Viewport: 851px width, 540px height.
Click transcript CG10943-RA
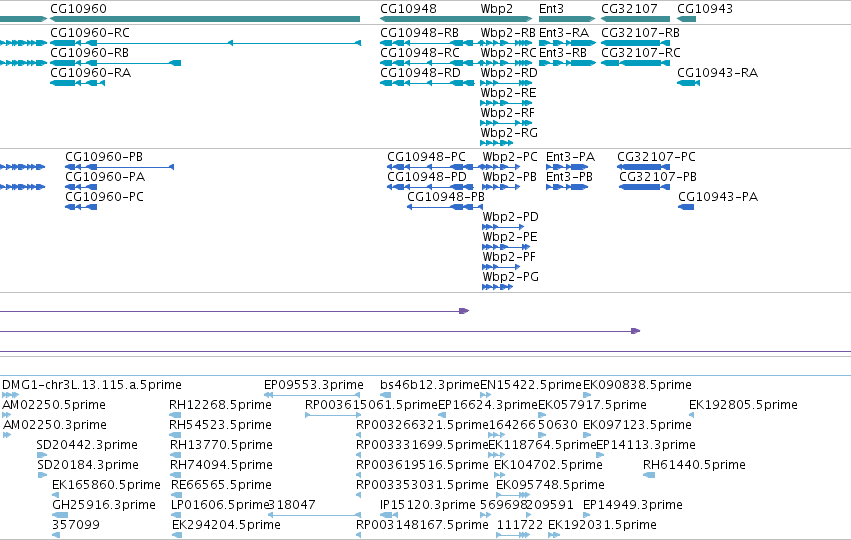pyautogui.click(x=688, y=83)
